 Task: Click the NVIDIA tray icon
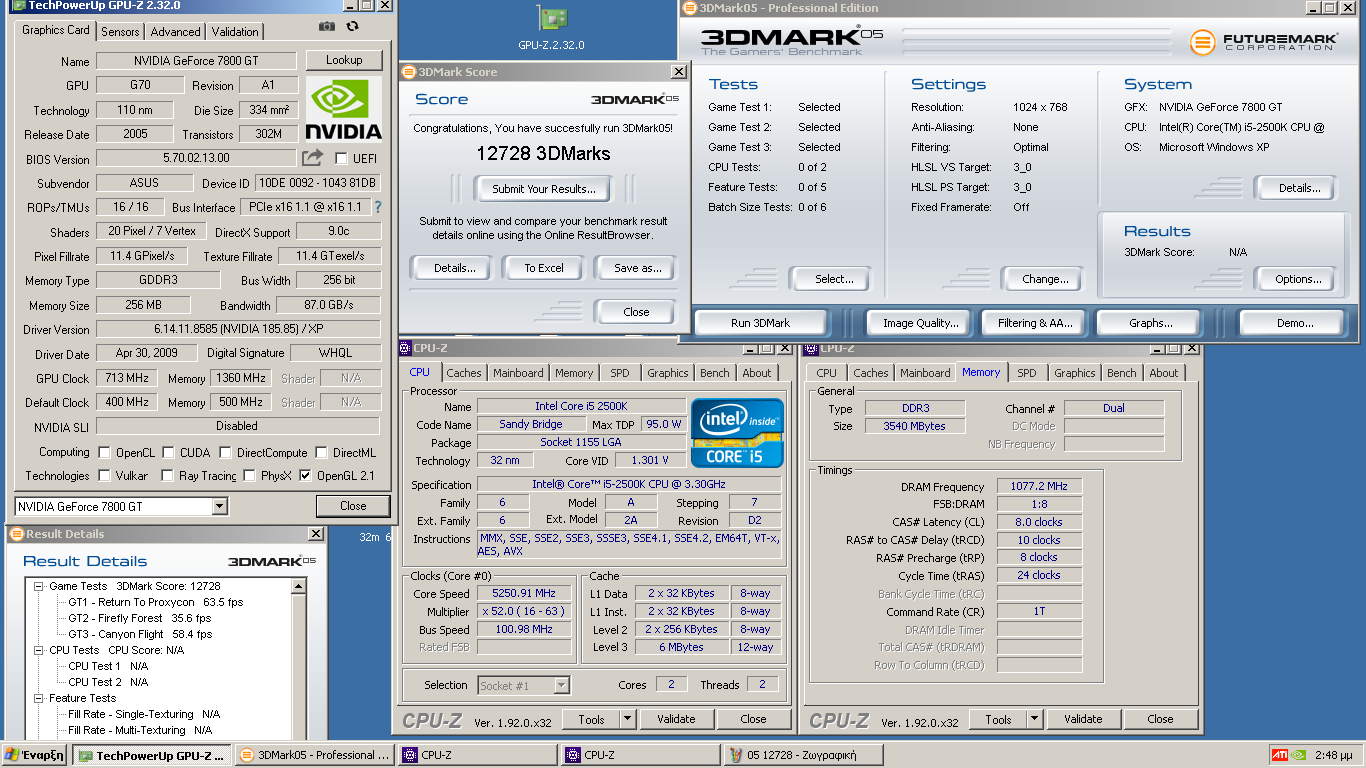click(x=1298, y=755)
